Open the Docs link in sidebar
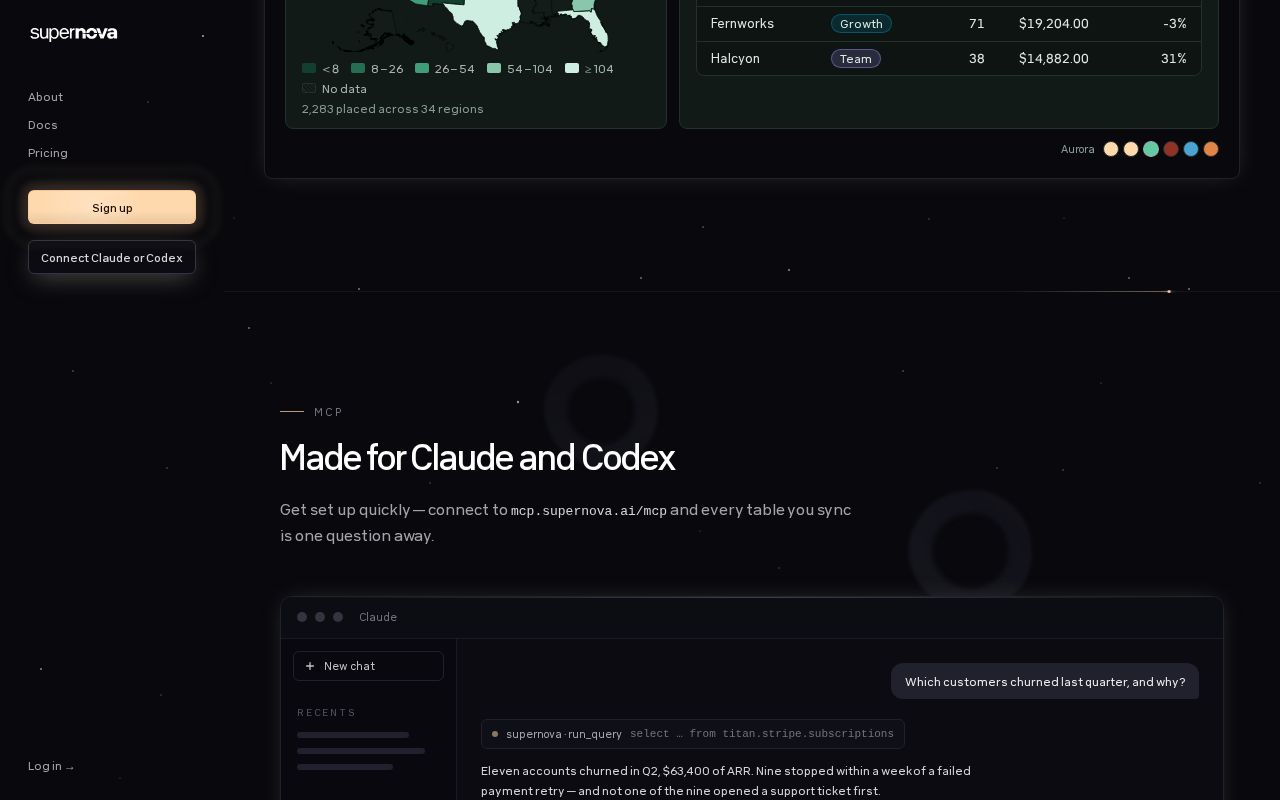 [43, 125]
